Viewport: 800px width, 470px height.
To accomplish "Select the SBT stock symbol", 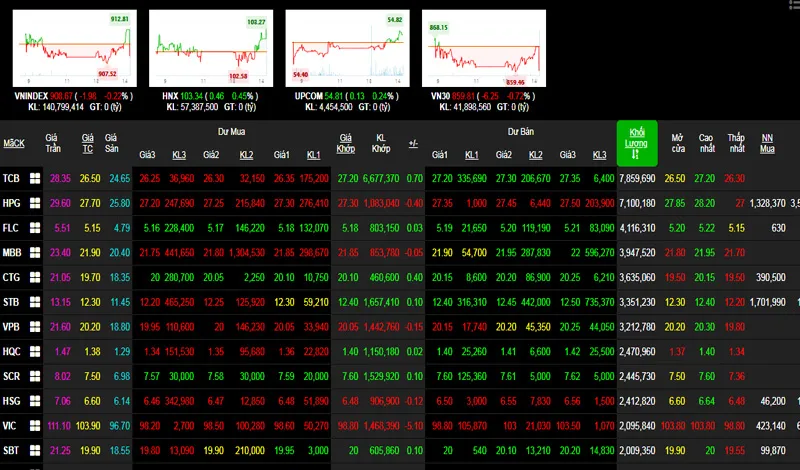I will point(11,451).
